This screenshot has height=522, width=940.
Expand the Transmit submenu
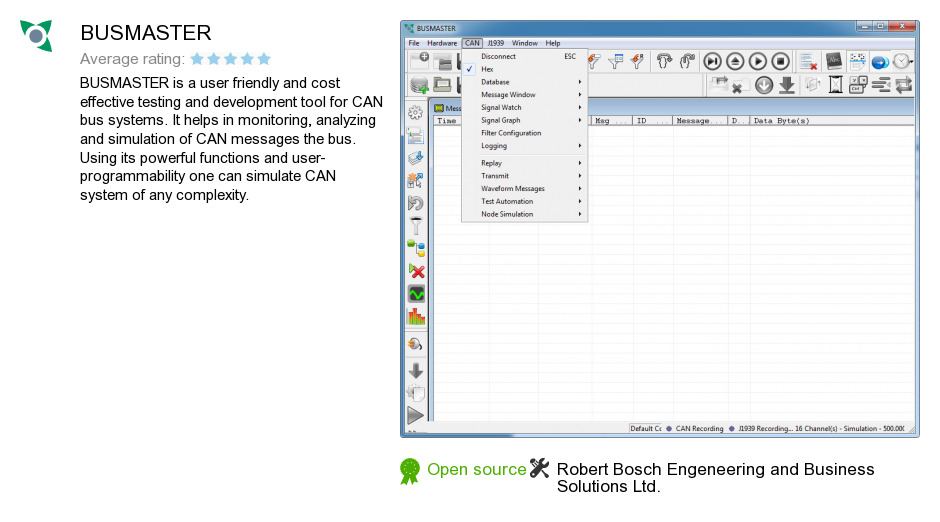click(524, 176)
